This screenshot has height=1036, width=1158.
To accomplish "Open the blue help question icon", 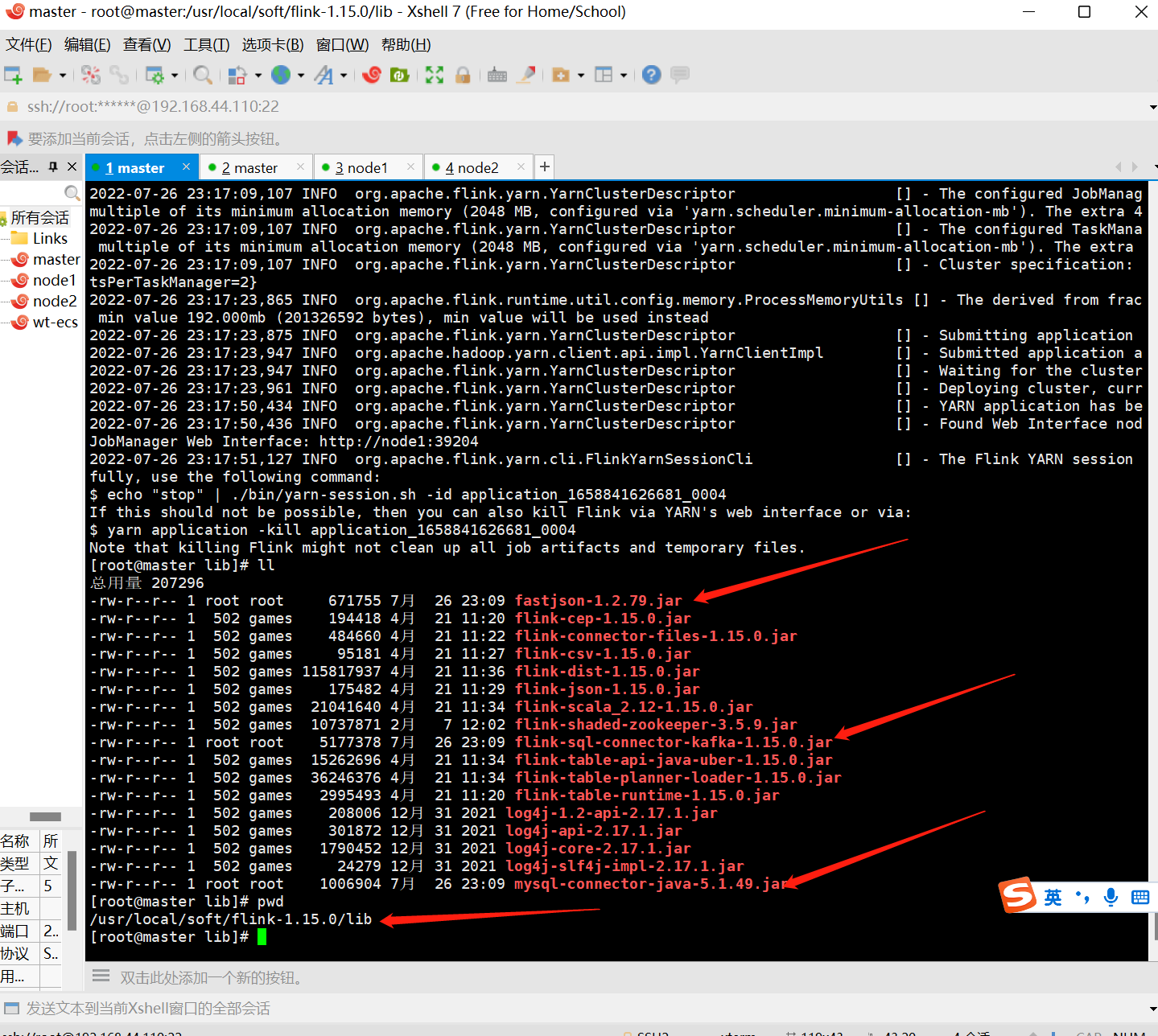I will click(652, 75).
